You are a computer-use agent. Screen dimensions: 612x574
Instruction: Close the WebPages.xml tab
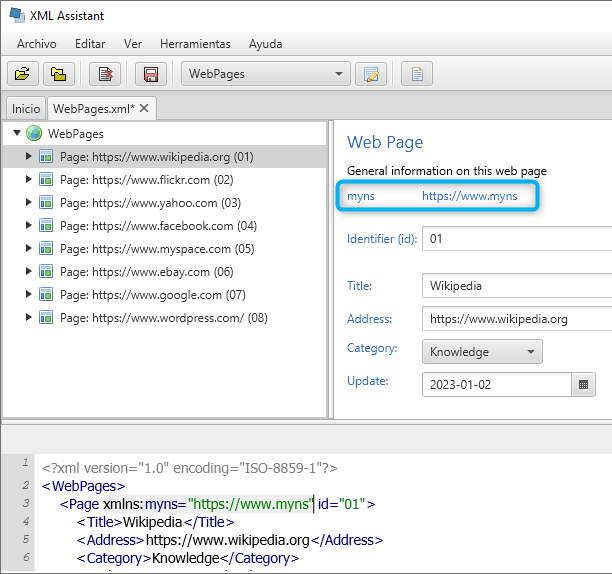coord(144,108)
